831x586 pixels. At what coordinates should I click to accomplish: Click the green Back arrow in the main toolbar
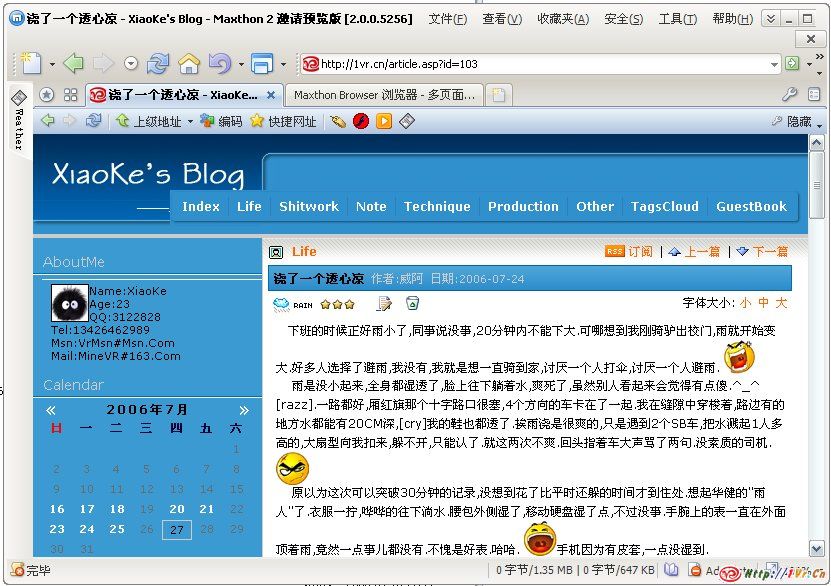[73, 64]
